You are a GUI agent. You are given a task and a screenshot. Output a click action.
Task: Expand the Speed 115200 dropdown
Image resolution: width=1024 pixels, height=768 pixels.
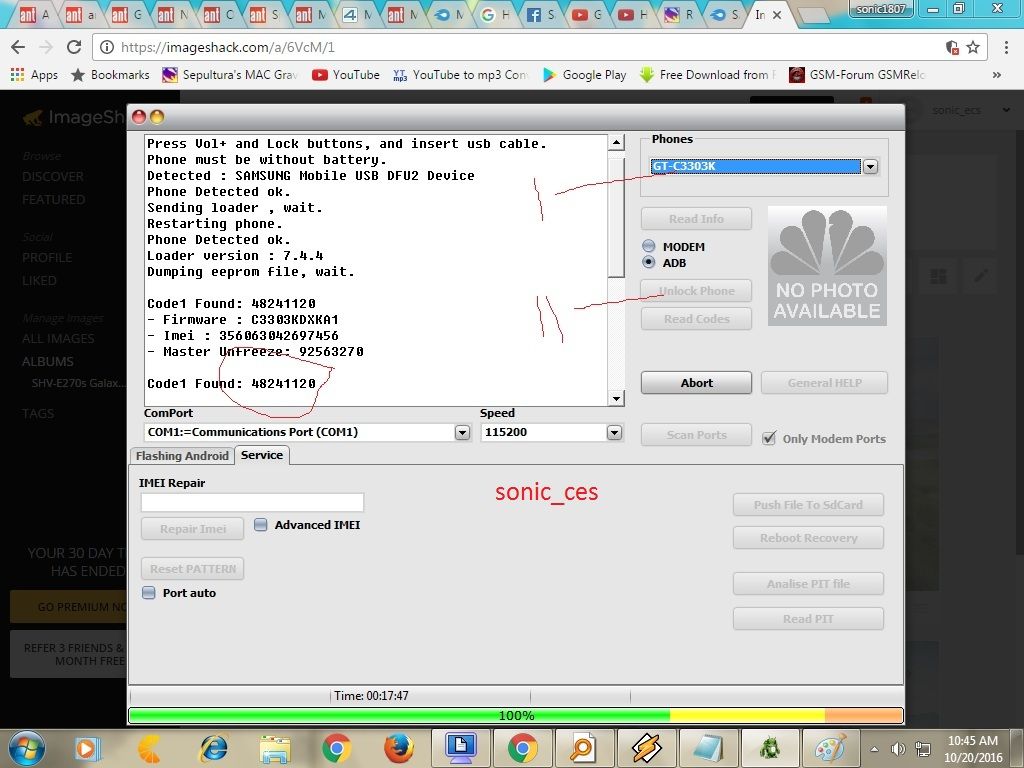coord(615,433)
